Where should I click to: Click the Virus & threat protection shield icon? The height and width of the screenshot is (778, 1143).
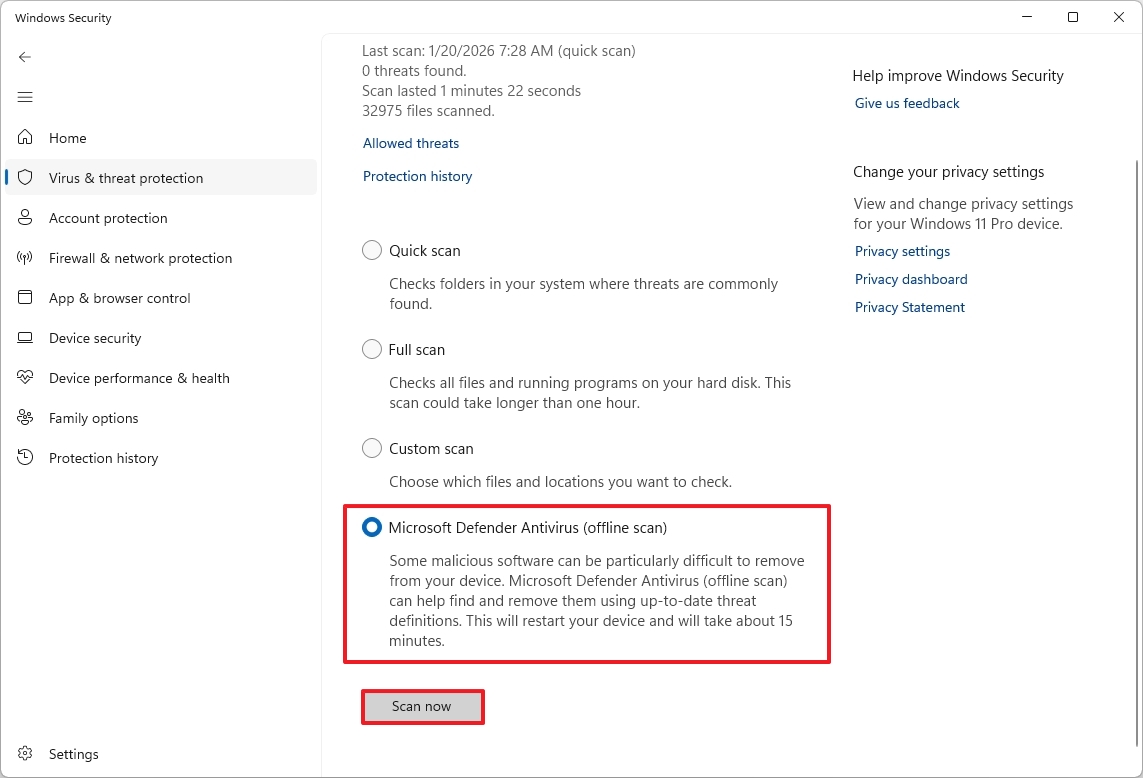25,178
